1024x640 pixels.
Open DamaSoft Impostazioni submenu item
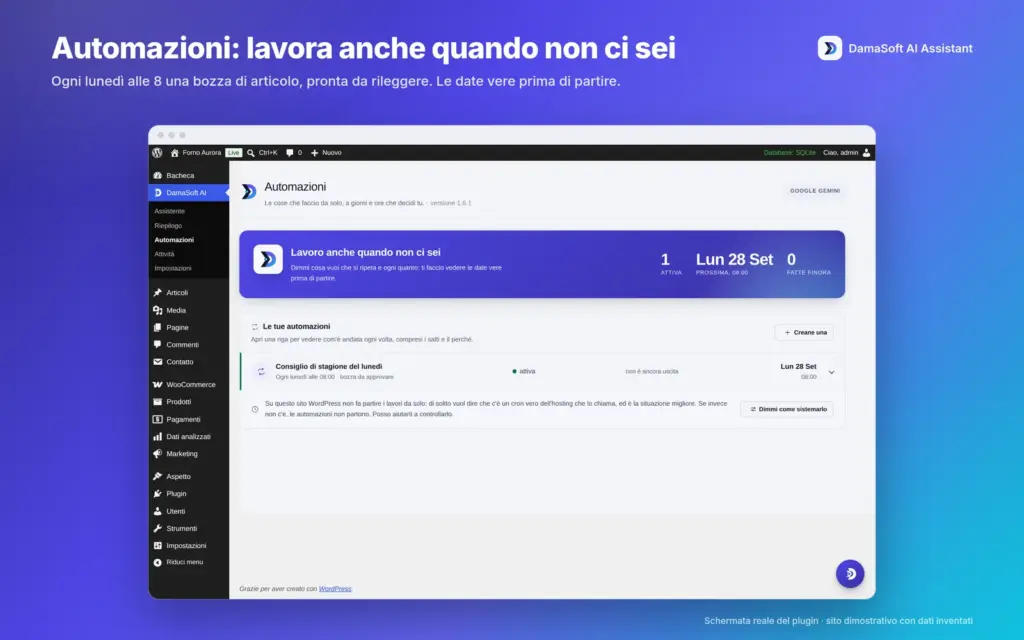[173, 268]
